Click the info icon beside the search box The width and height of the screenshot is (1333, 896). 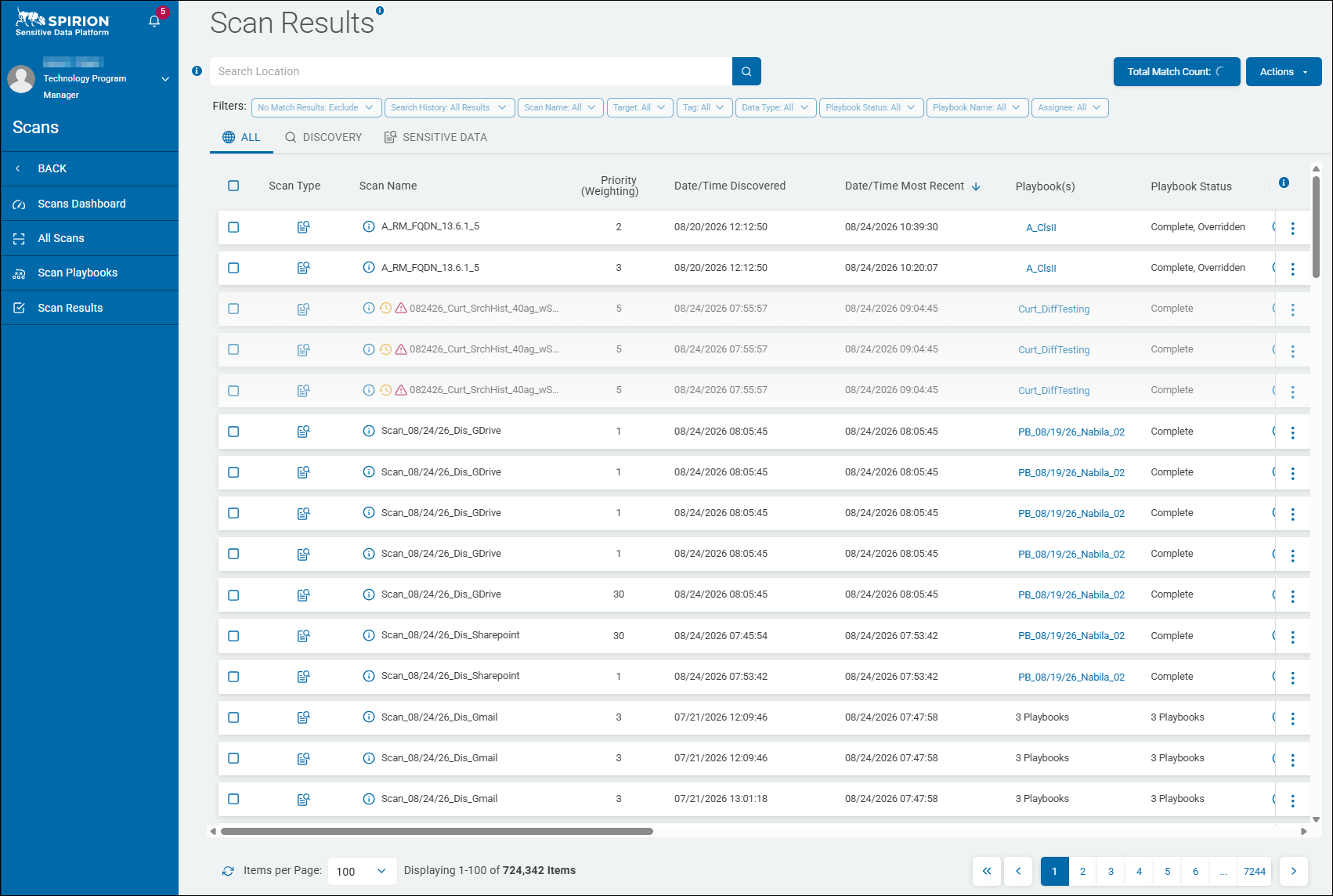197,71
